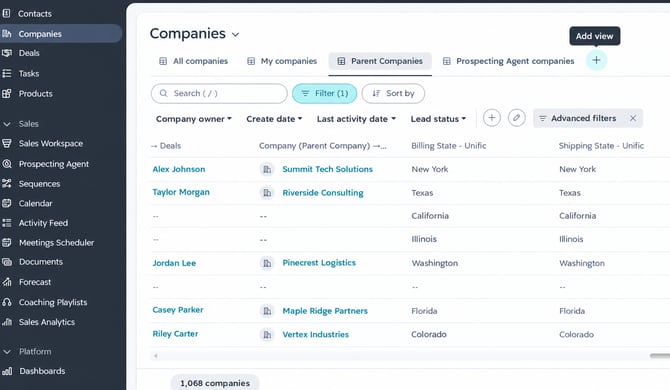Click company icon beside Summit Tech Solutions

267,169
